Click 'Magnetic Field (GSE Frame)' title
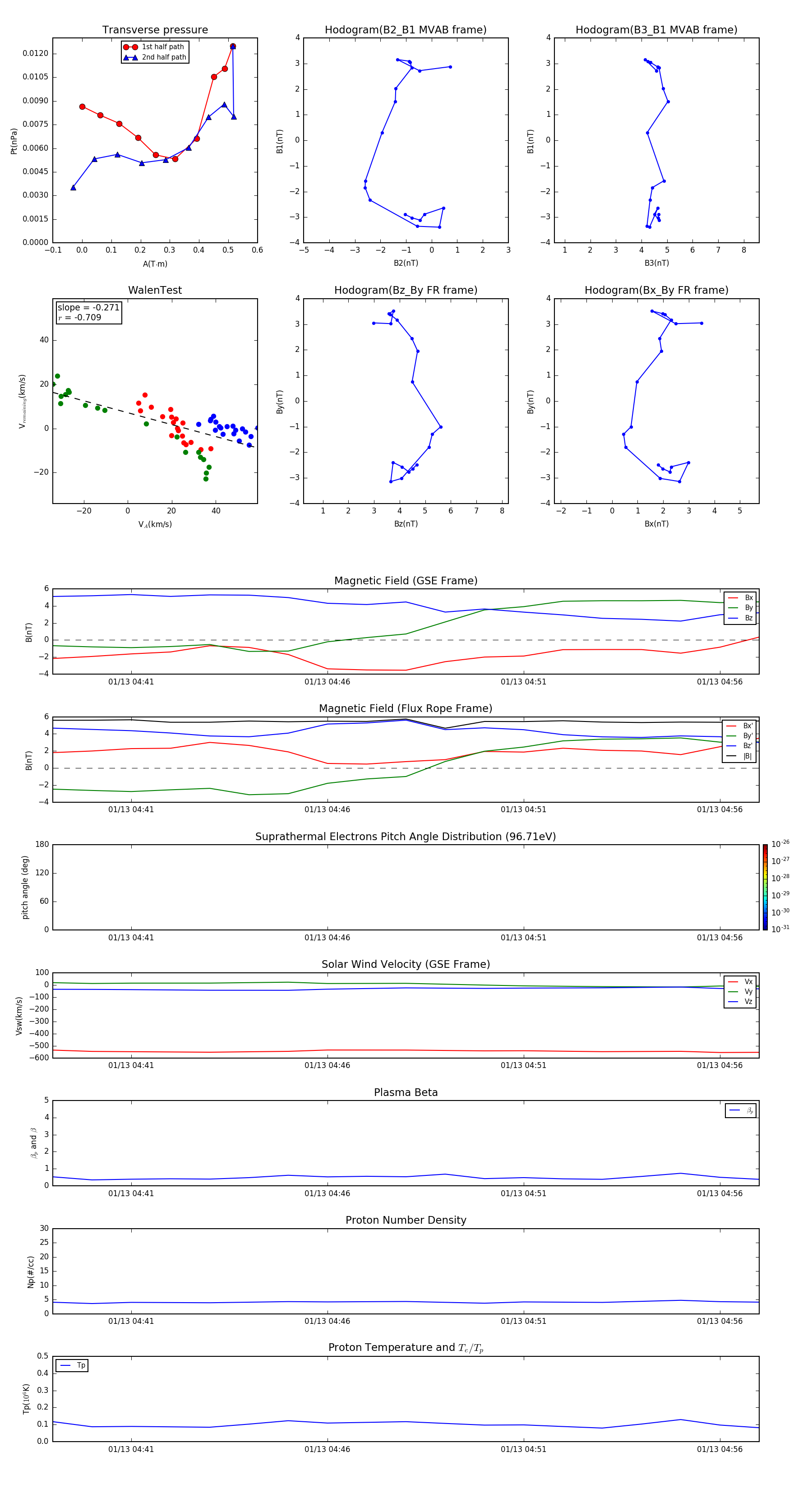Screen dimensions: 812x1489 tap(406, 581)
